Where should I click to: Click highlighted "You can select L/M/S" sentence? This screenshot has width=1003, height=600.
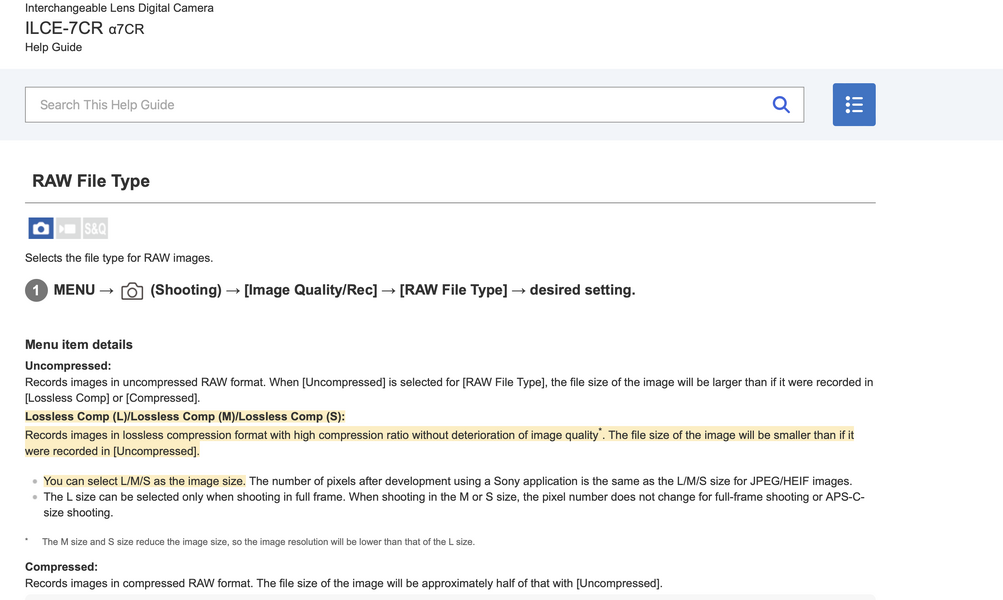[144, 481]
